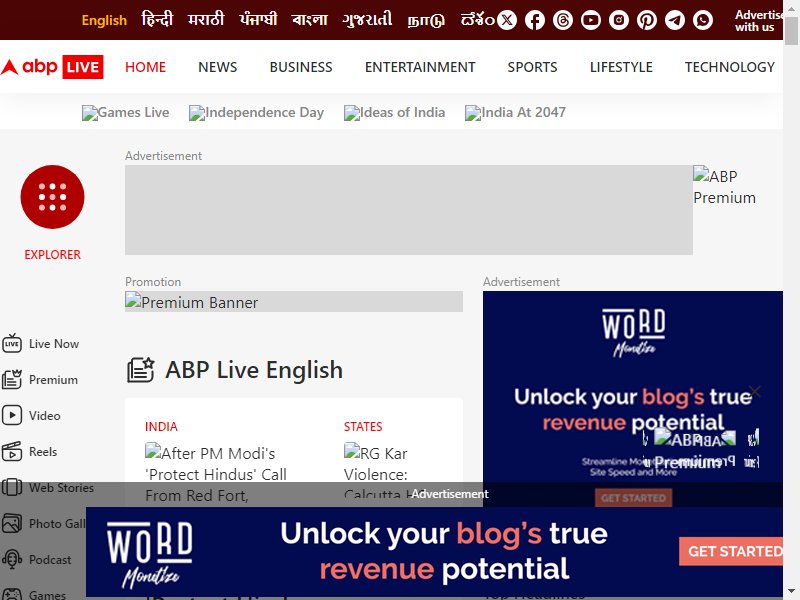This screenshot has height=600, width=800.
Task: Open the WhatsApp social icon
Action: tap(703, 20)
